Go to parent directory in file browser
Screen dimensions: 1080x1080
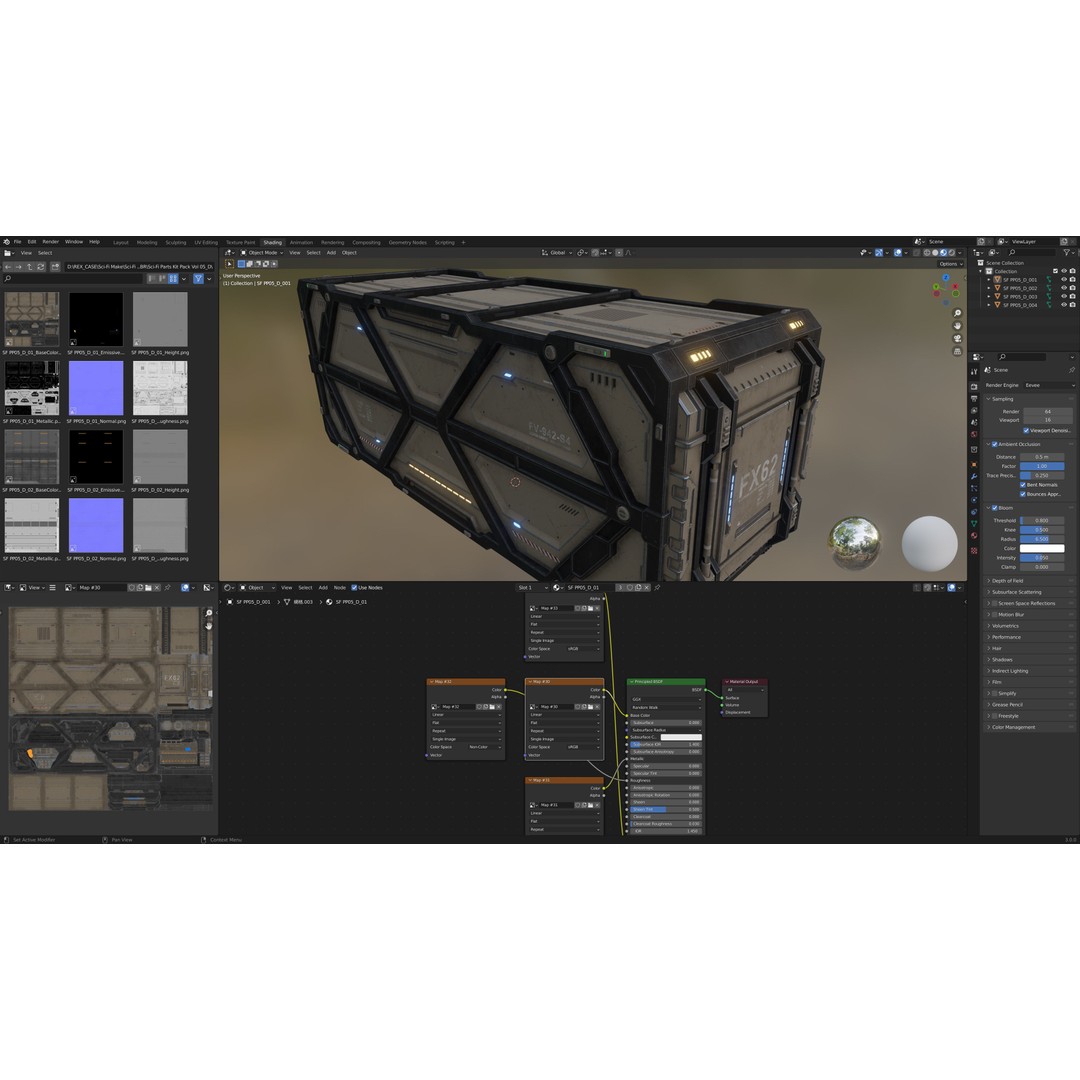coord(30,267)
